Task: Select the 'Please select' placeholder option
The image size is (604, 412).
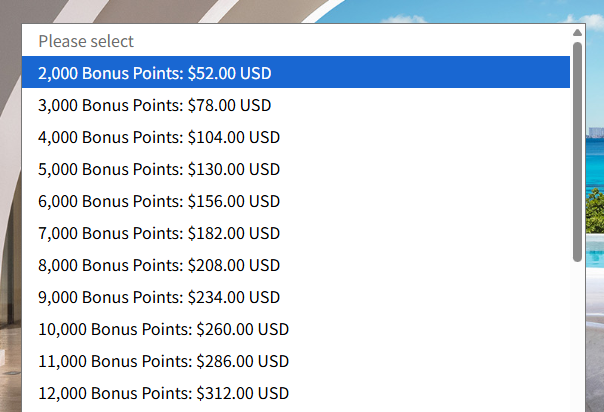Action: (x=86, y=41)
